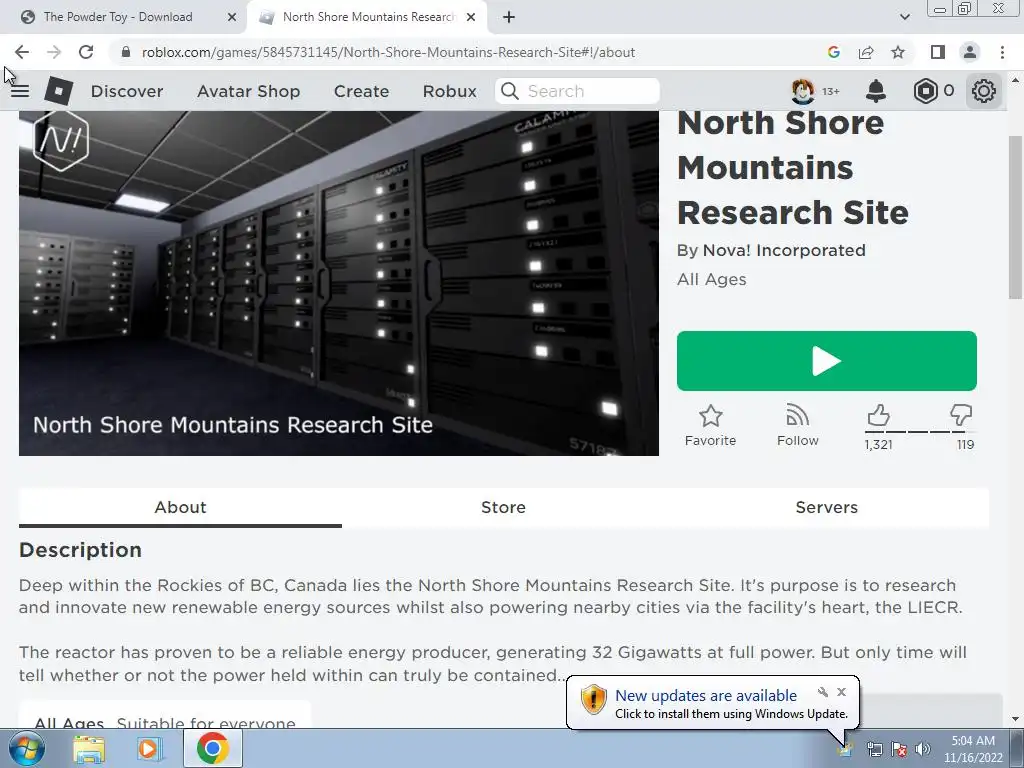Open the Servers tab
Screen dimensions: 1024x768
[x=826, y=507]
